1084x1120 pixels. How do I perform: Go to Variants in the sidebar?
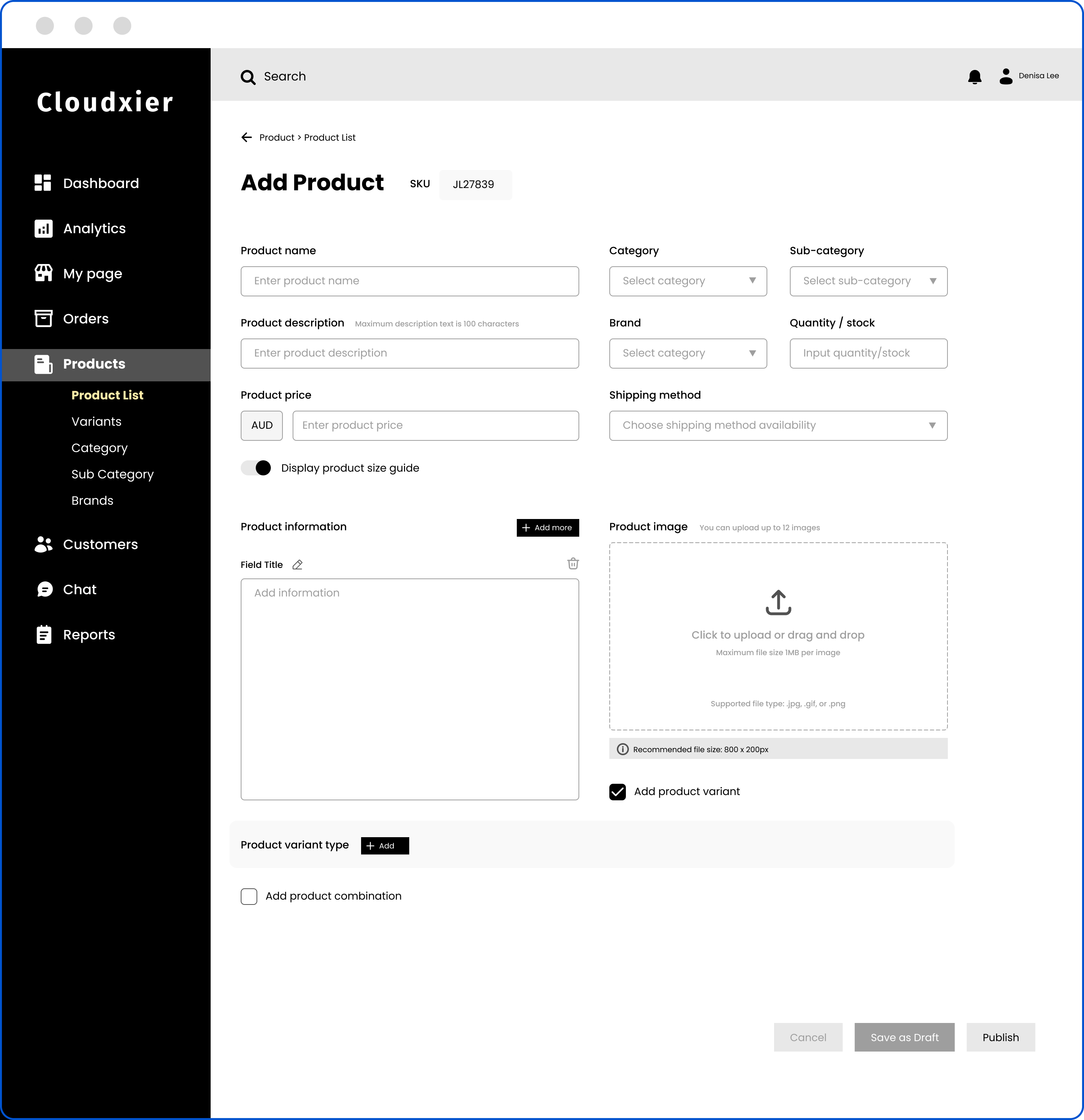(97, 422)
